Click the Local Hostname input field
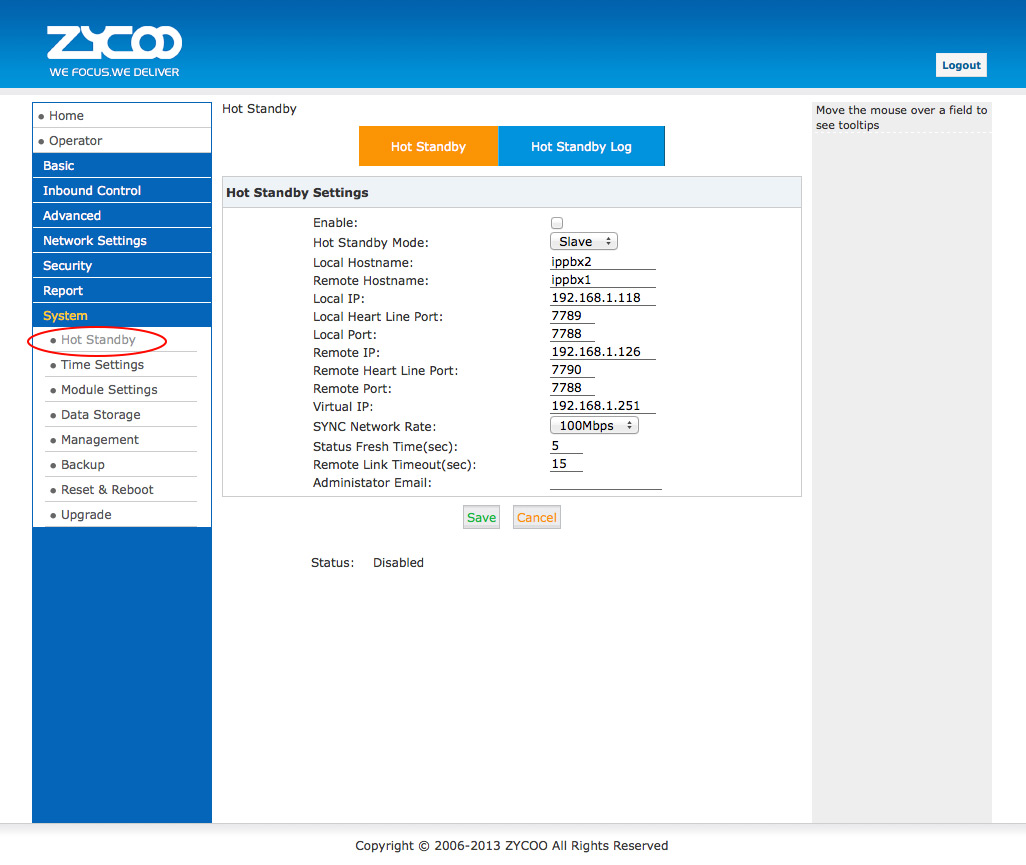The height and width of the screenshot is (865, 1026). coord(602,262)
